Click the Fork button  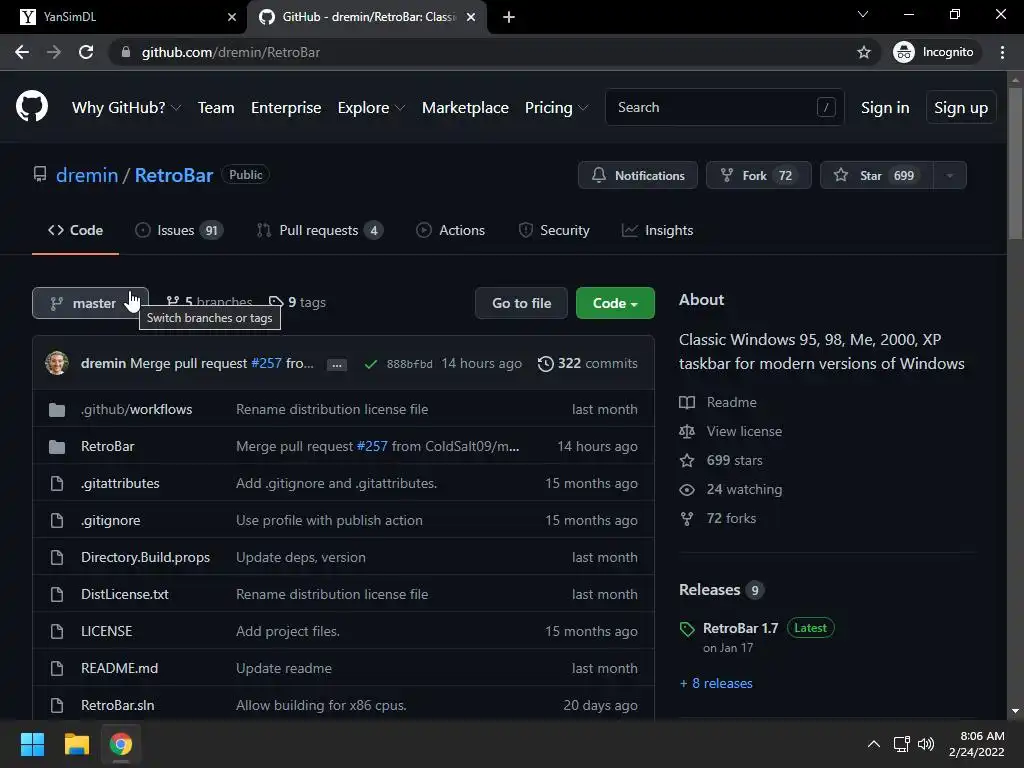tap(758, 176)
